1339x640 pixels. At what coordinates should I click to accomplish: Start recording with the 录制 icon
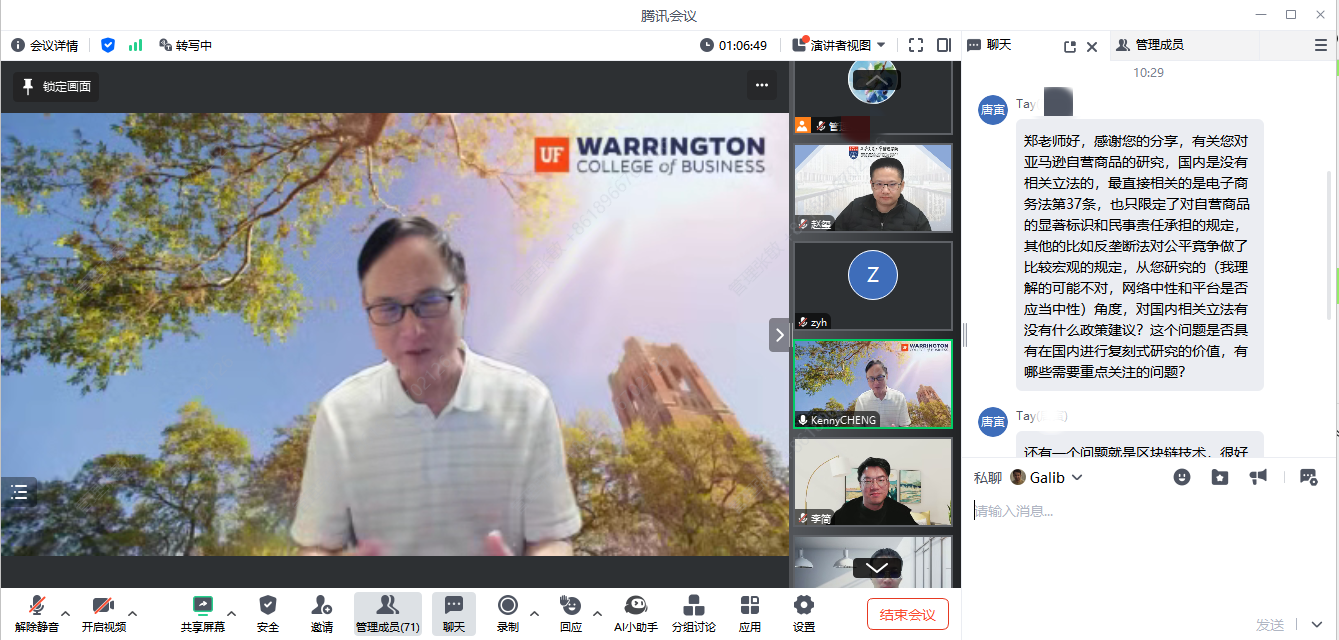pyautogui.click(x=507, y=613)
